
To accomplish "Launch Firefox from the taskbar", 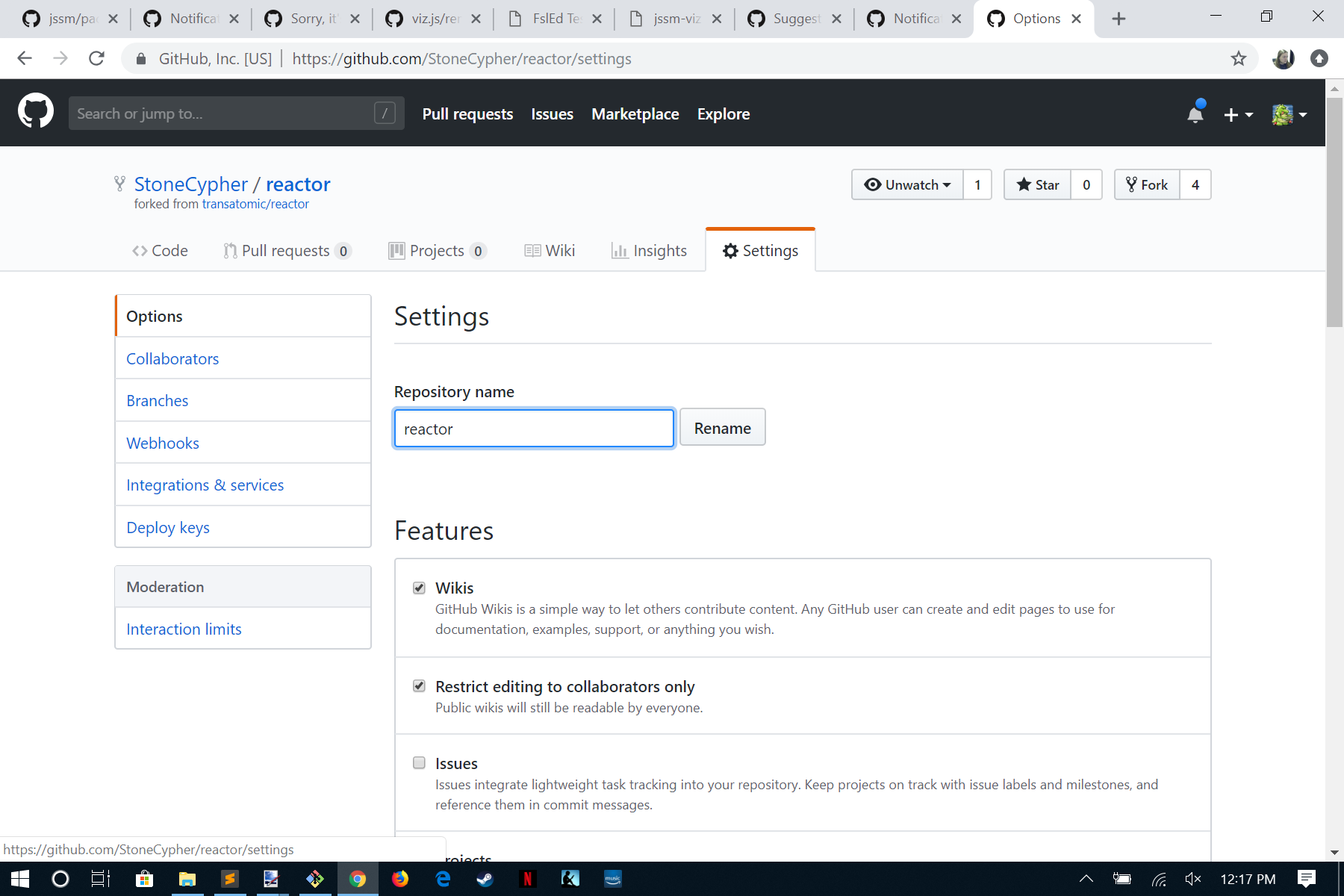I will 401,879.
